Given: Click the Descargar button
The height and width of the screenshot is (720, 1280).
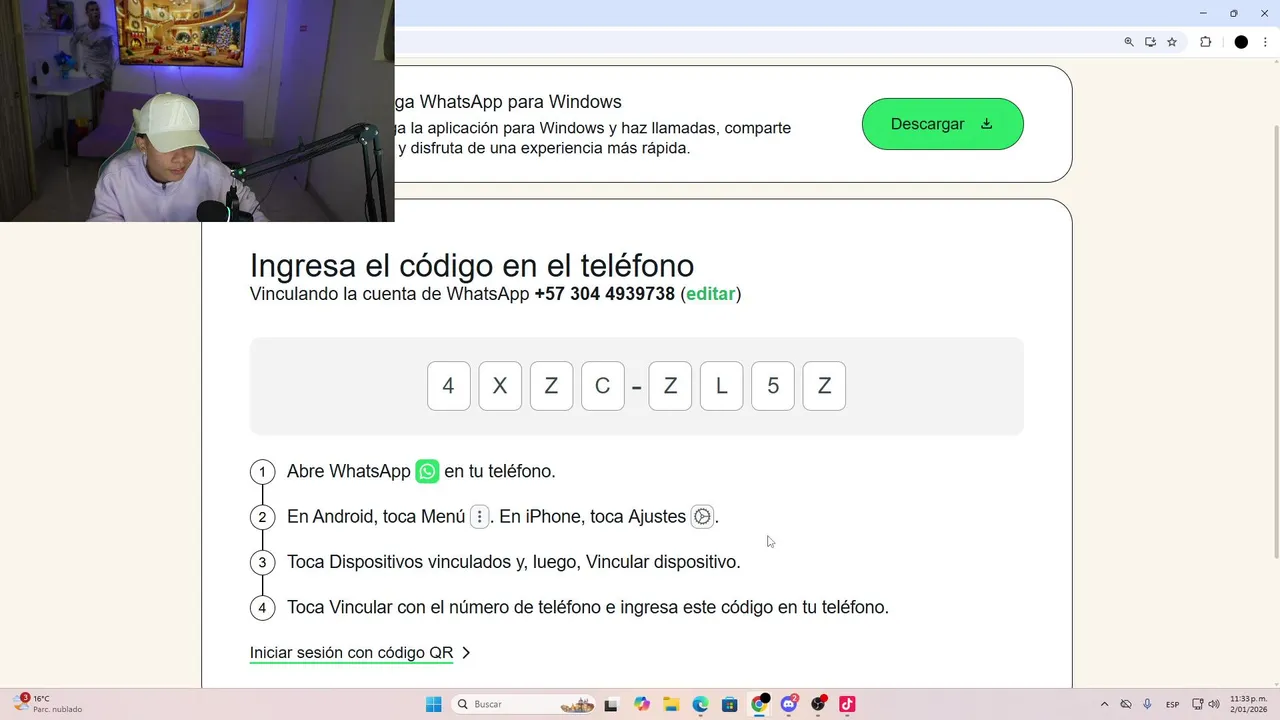Looking at the screenshot, I should 942,124.
